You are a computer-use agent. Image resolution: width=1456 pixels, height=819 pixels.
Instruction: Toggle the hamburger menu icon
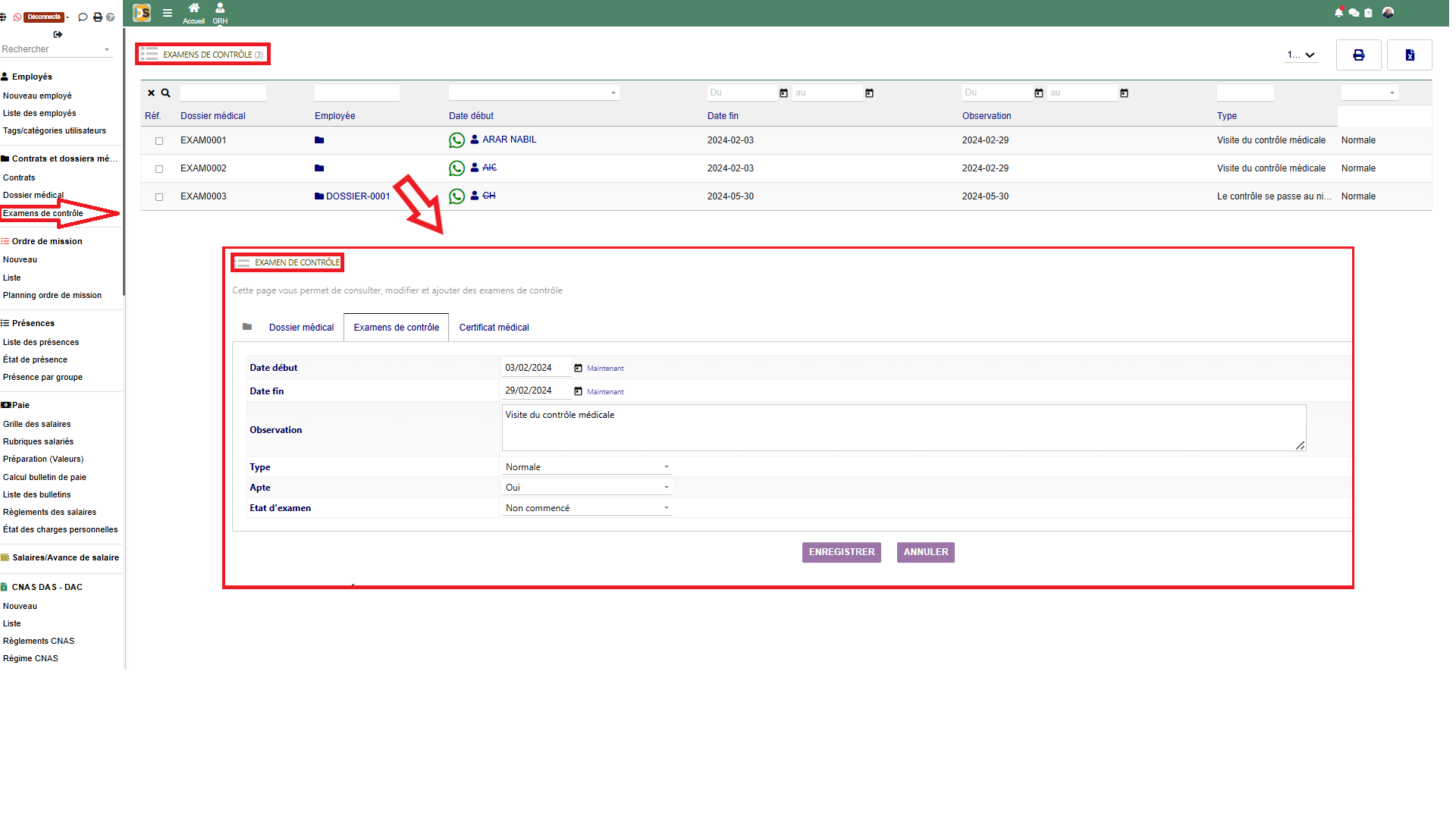point(168,13)
